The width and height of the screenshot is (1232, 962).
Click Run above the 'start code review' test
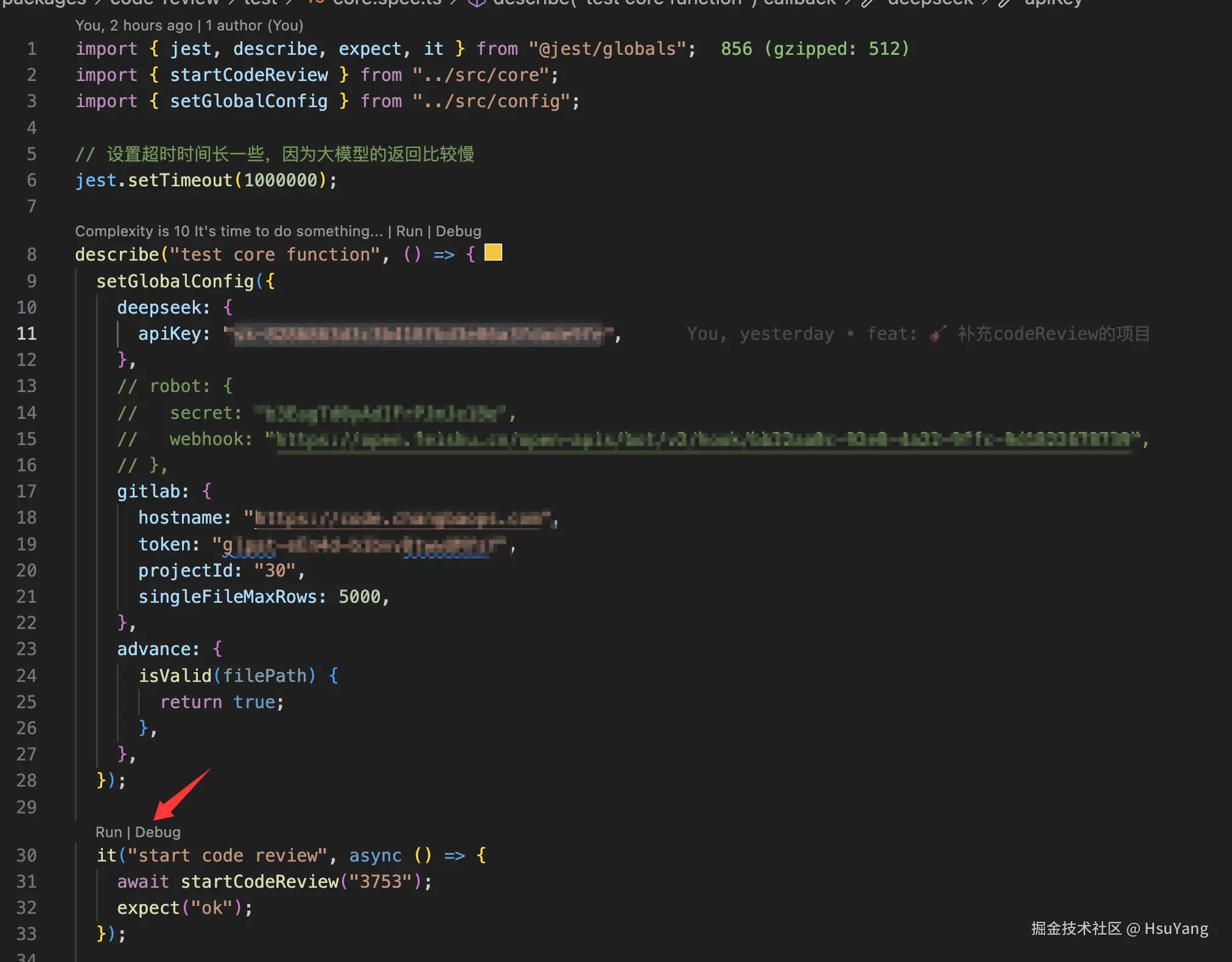point(108,832)
